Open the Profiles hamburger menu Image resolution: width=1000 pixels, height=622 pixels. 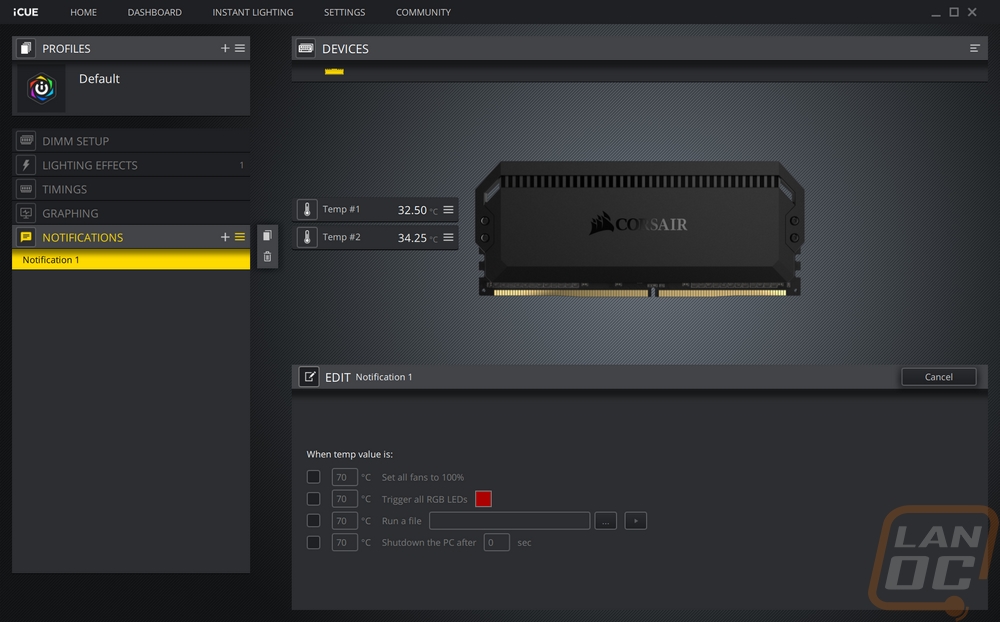(240, 48)
